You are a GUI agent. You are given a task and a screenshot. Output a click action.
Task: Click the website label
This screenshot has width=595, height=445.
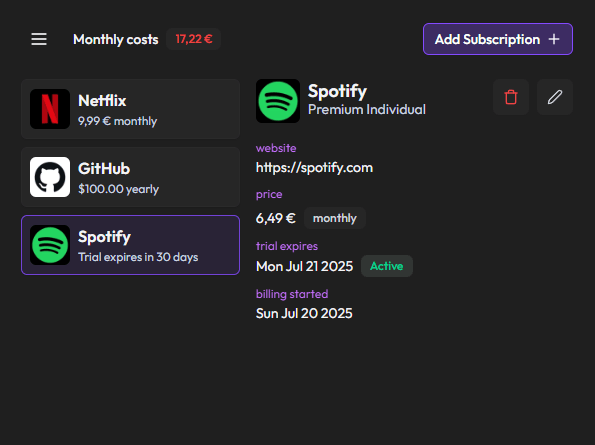pyautogui.click(x=276, y=148)
